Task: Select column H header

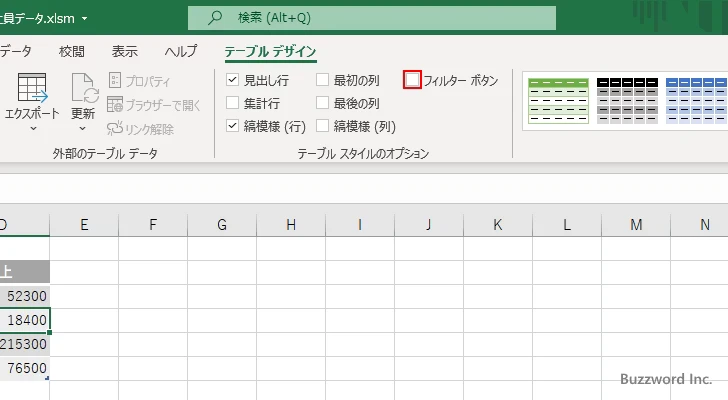Action: (x=291, y=225)
